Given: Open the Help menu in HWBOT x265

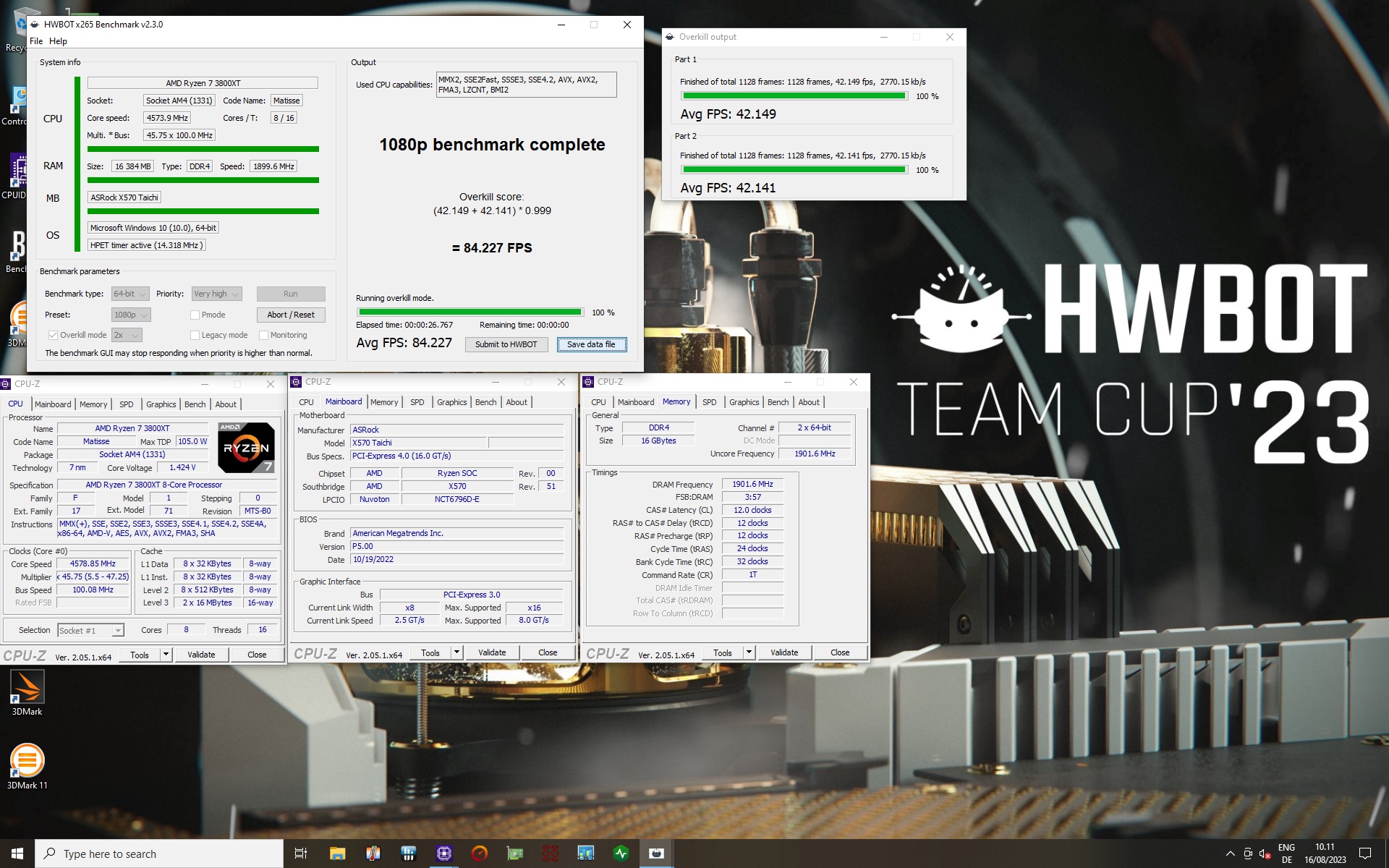Looking at the screenshot, I should point(58,41).
